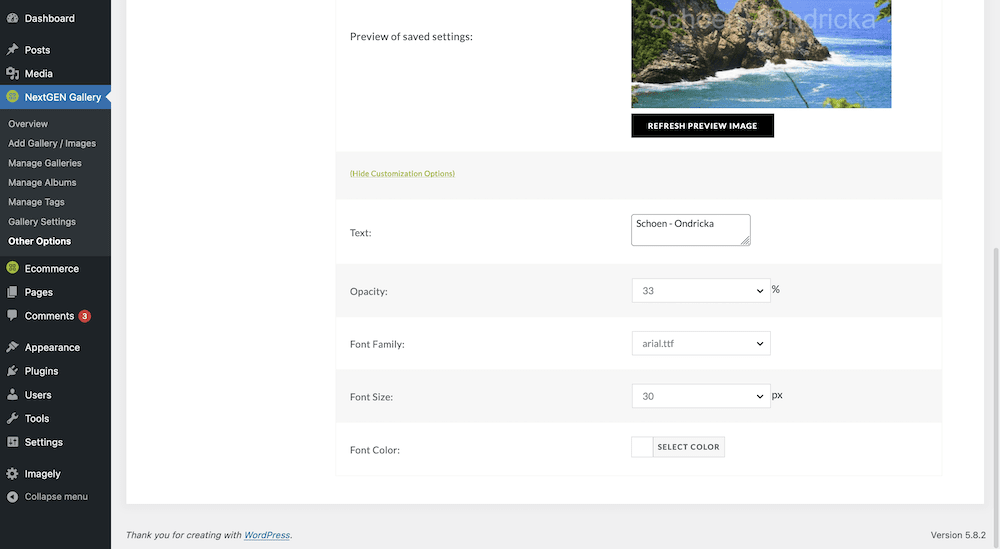The height and width of the screenshot is (549, 1000).
Task: Open the Appearance menu label
Action: tap(52, 348)
